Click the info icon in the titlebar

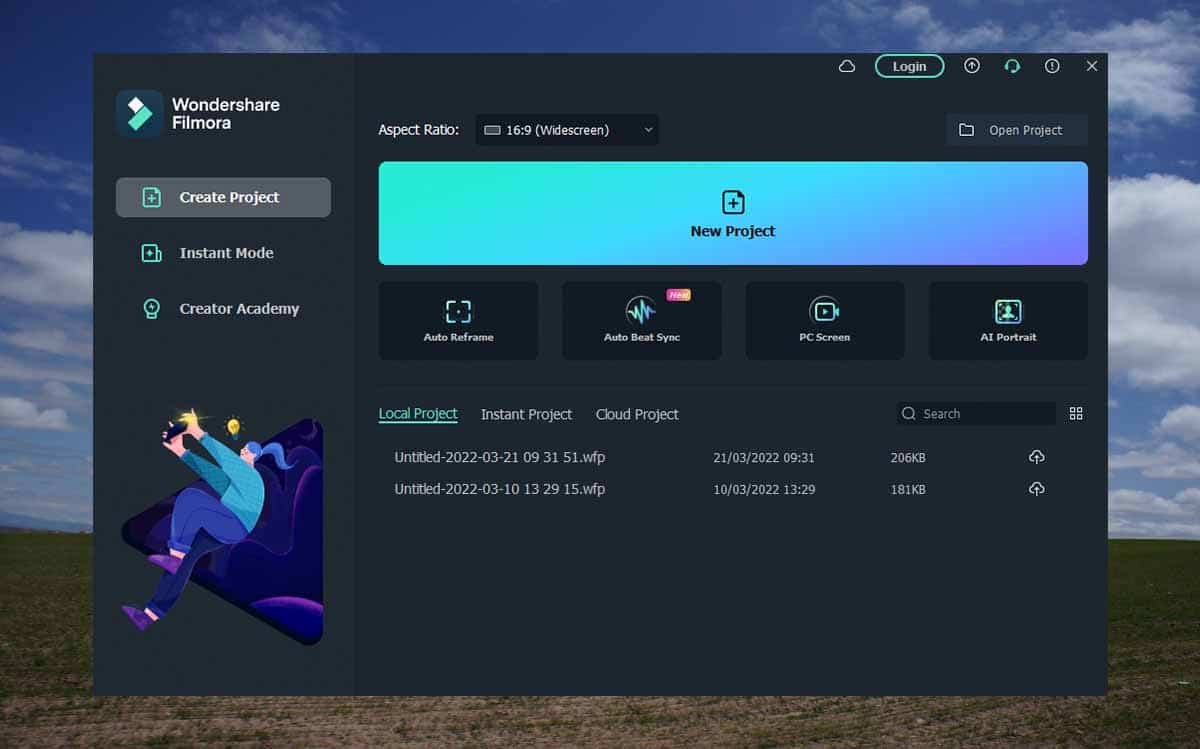pos(1052,65)
